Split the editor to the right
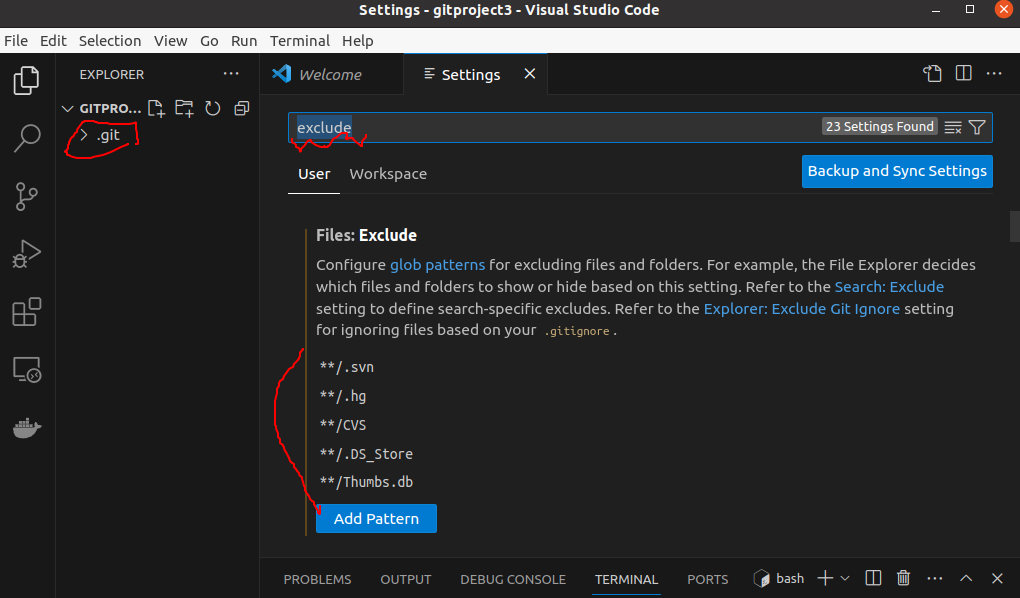 (963, 74)
